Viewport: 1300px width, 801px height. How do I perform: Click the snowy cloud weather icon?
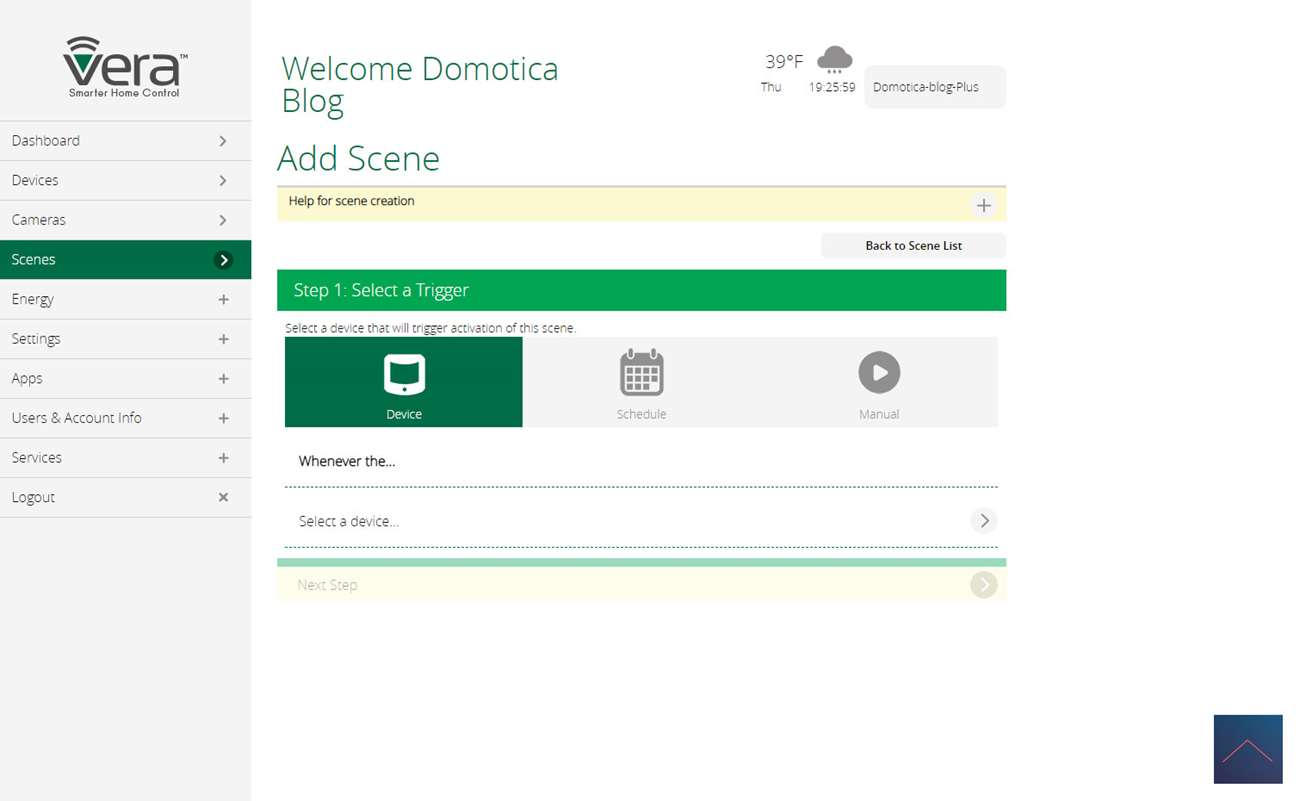834,60
